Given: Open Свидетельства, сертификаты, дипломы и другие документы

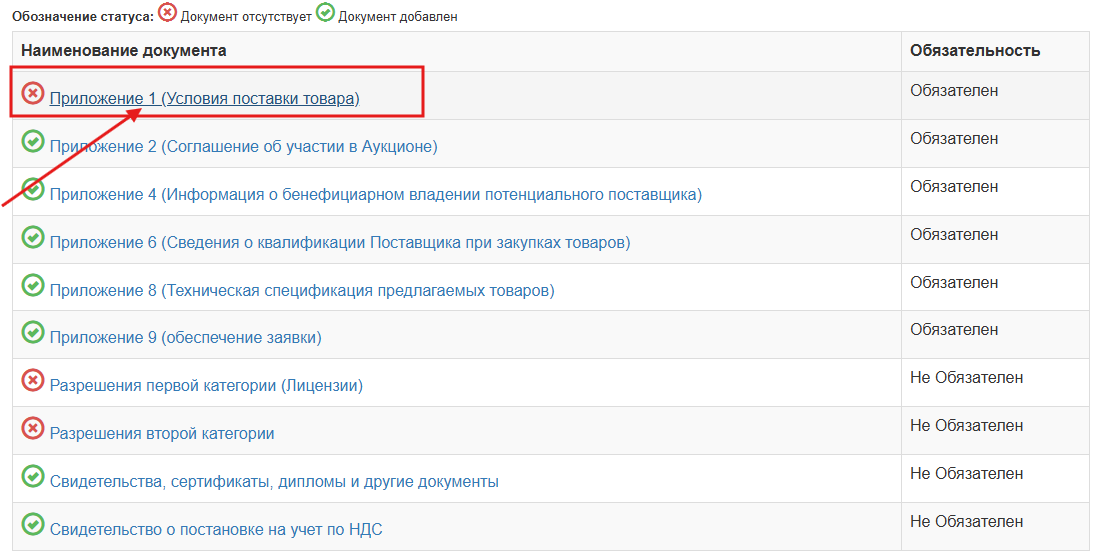Looking at the screenshot, I should pyautogui.click(x=274, y=482).
